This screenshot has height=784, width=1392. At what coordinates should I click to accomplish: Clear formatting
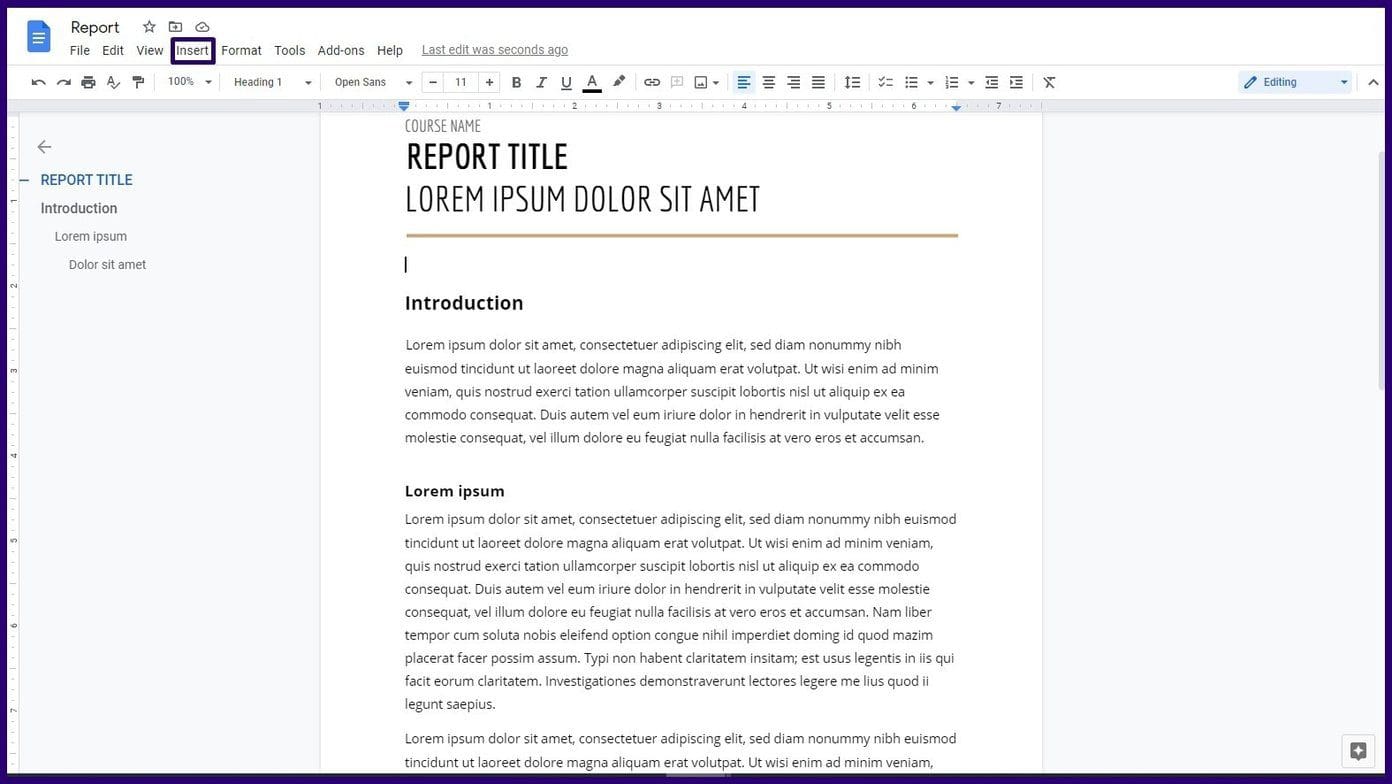[1049, 82]
